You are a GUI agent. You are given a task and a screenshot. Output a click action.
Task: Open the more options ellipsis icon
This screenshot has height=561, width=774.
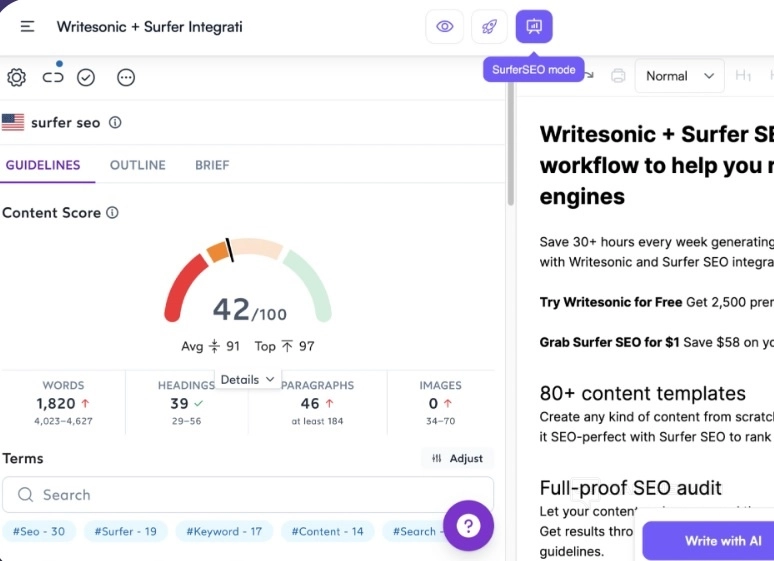[126, 77]
